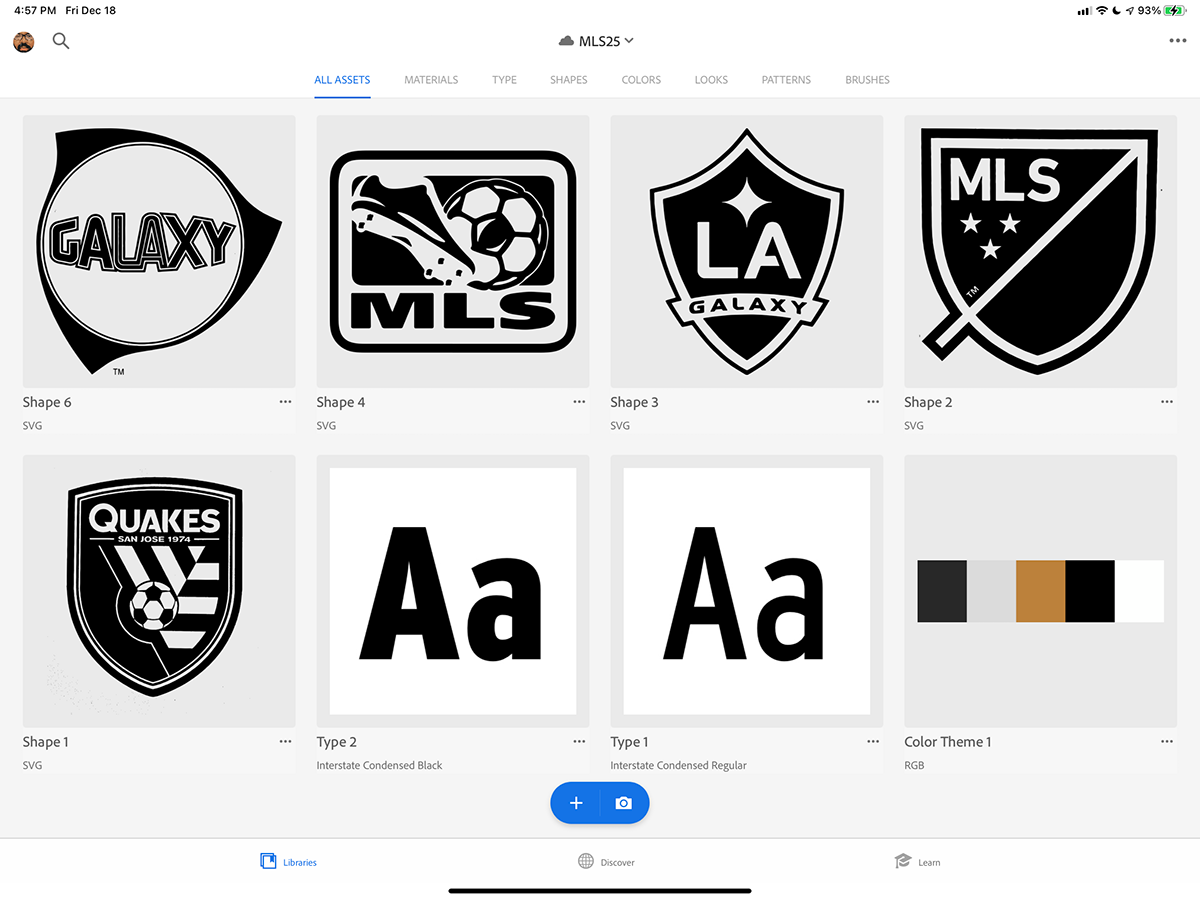Switch to the All Assets tab
1200x900 pixels.
[x=342, y=80]
